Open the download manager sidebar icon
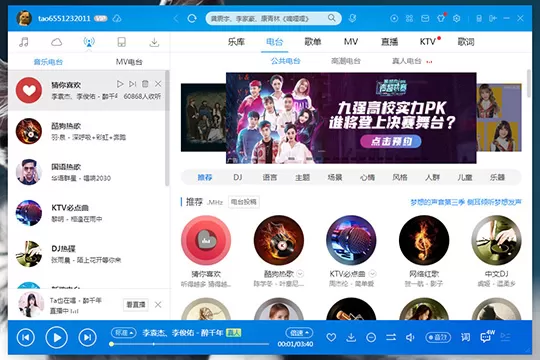 154,42
